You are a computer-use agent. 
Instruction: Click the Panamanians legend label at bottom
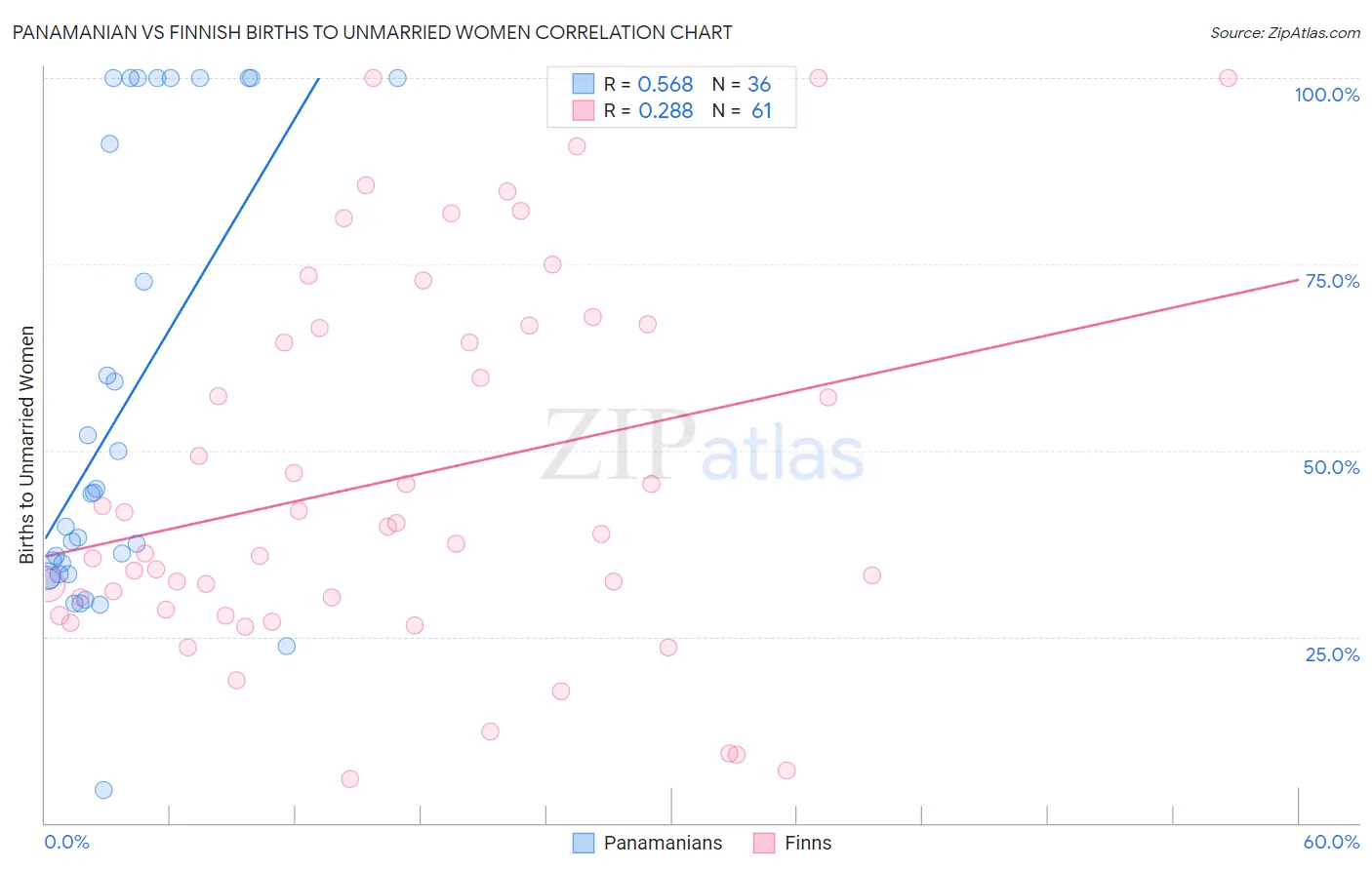point(663,843)
